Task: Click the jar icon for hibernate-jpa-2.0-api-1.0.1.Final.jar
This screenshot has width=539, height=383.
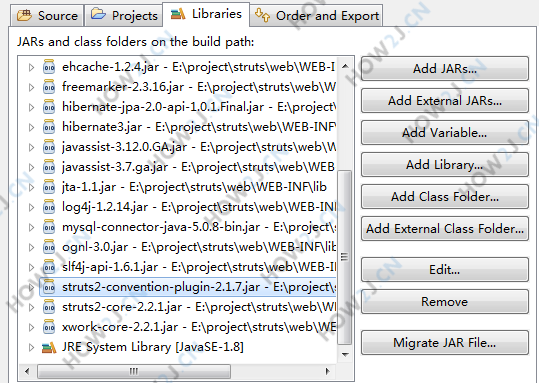Action: pyautogui.click(x=49, y=107)
